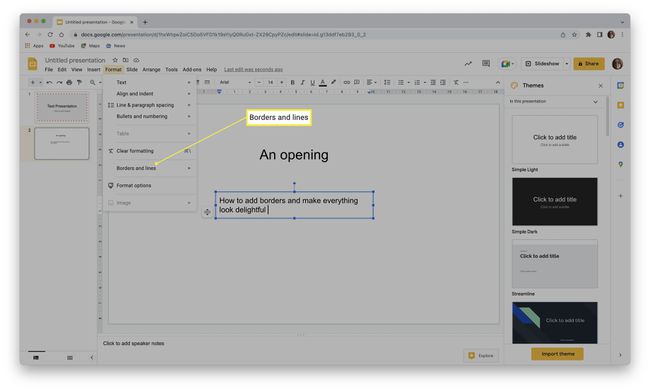650x391 pixels.
Task: Open the text align dropdown
Action: 371,83
